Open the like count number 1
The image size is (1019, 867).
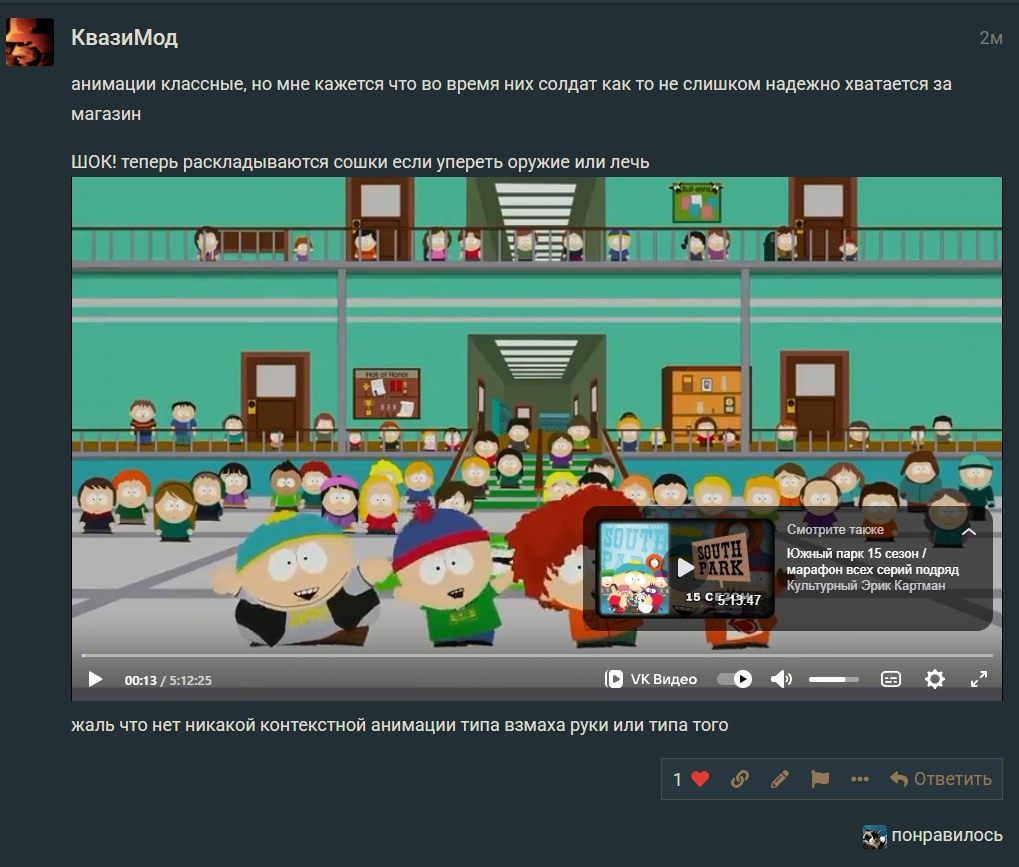[677, 779]
